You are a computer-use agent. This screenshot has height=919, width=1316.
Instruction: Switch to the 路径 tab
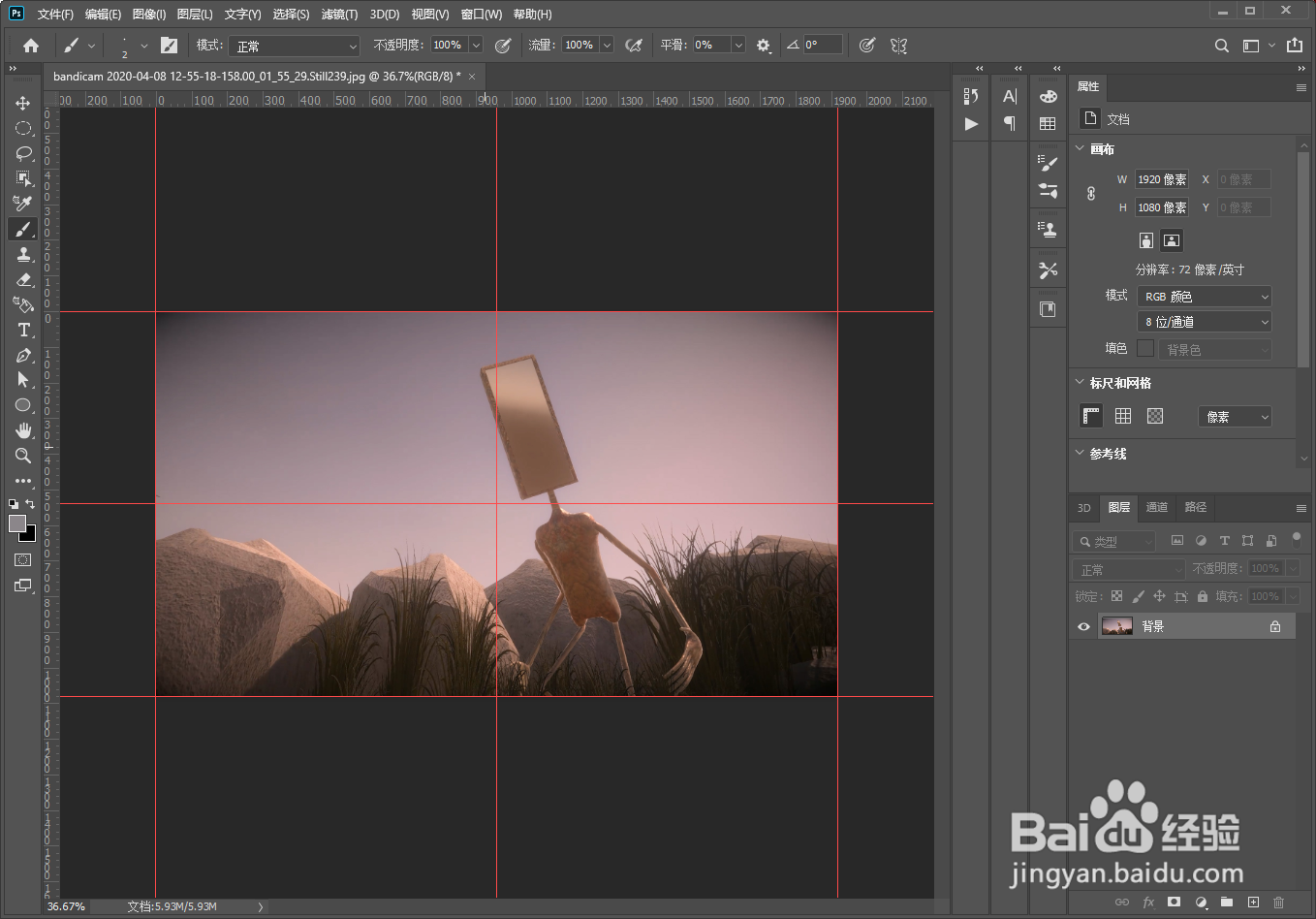[1196, 507]
